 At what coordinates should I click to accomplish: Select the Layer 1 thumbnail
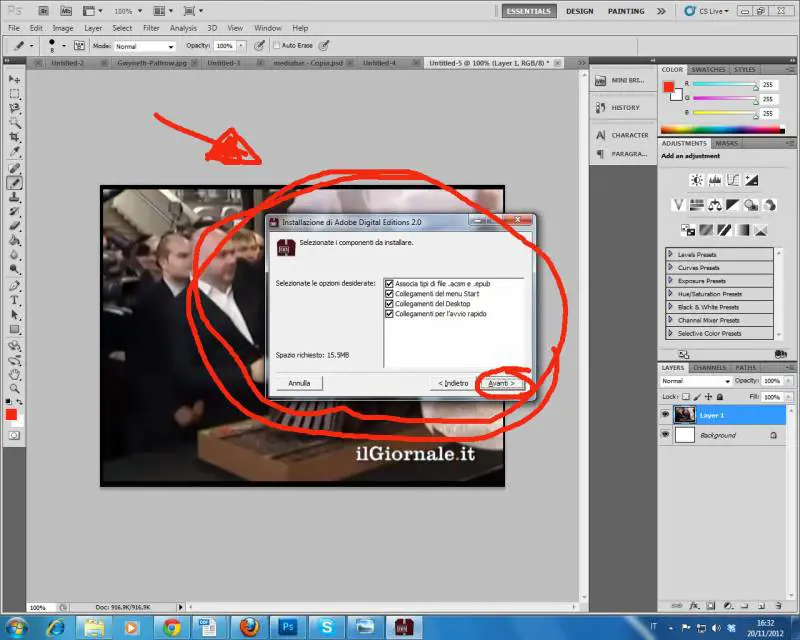click(x=685, y=415)
